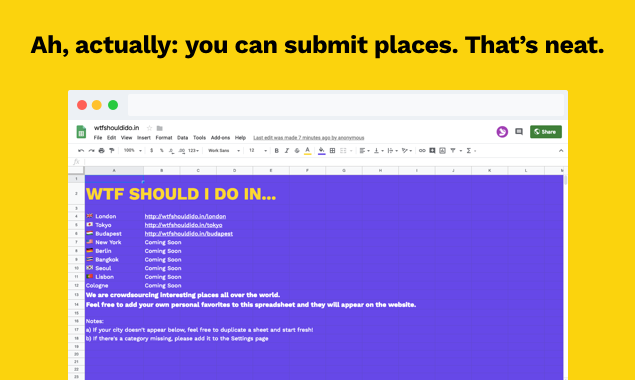
Task: Open the Help menu
Action: [241, 138]
